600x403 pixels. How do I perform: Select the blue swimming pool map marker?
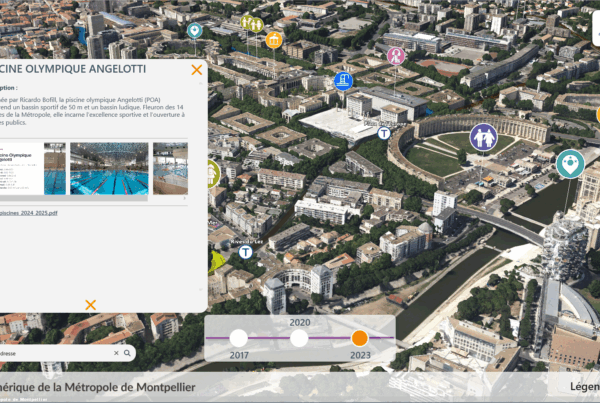(x=344, y=80)
